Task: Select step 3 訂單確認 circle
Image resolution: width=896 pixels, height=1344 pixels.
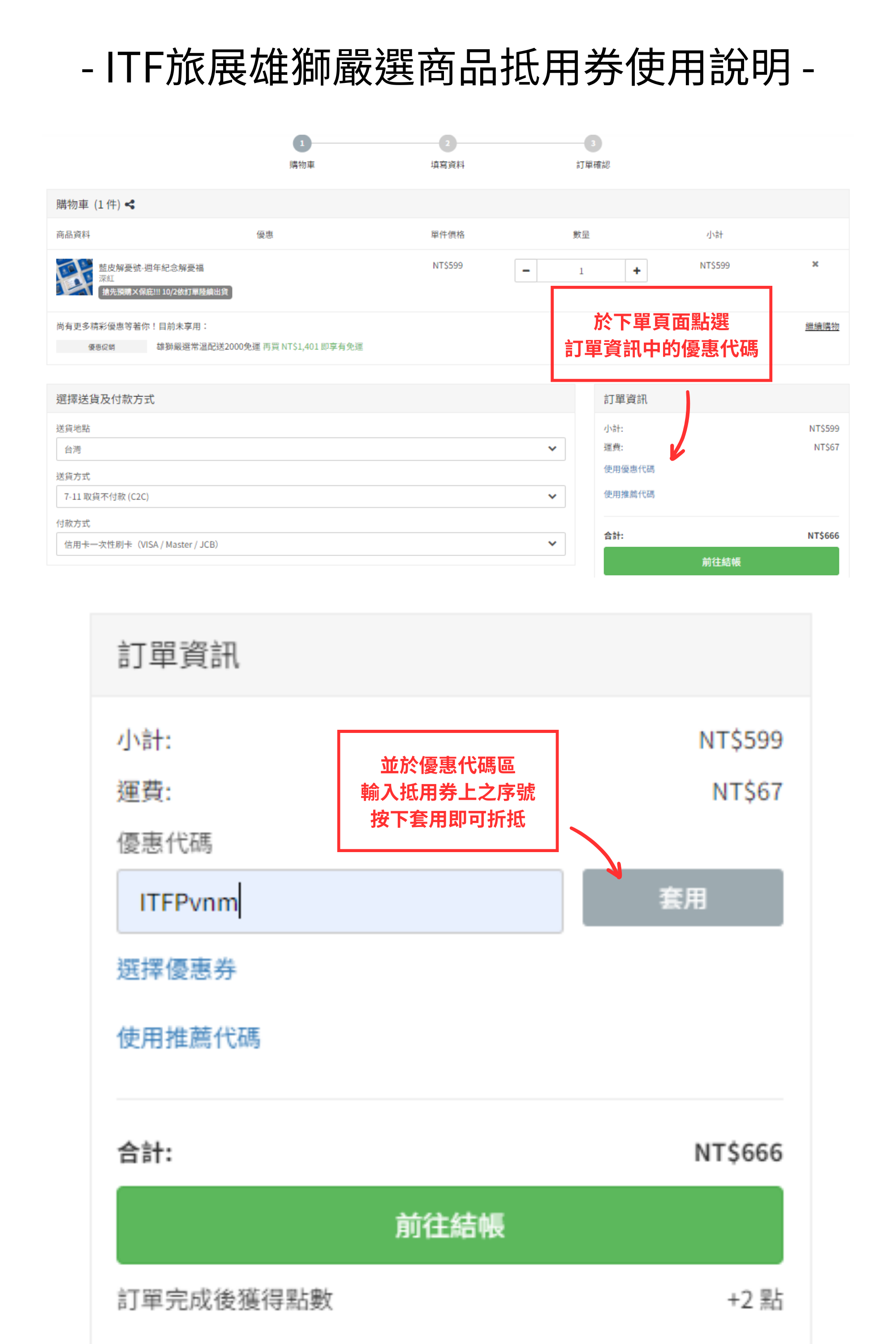Action: [593, 143]
